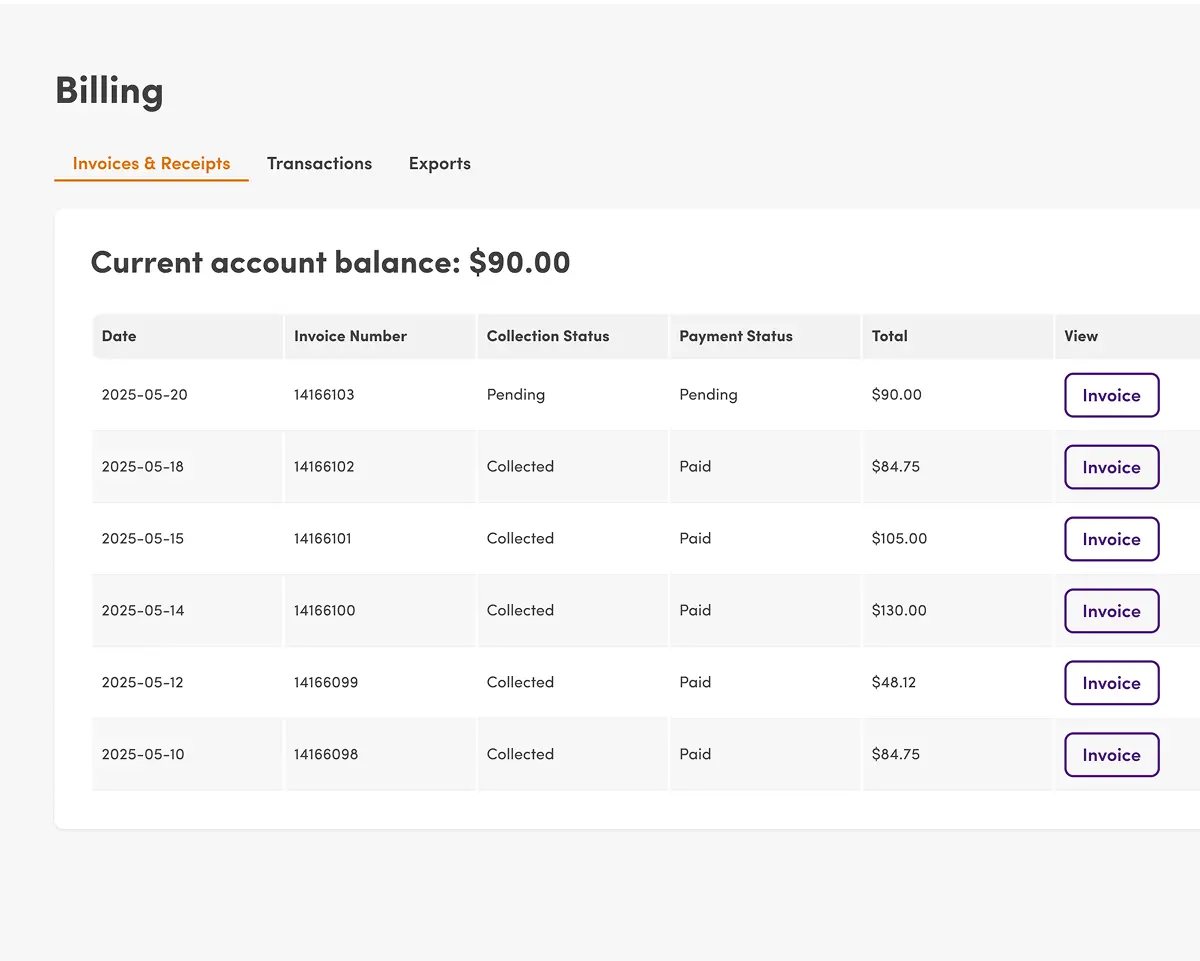The image size is (1200, 961).
Task: Click the Date column header
Action: pos(119,336)
